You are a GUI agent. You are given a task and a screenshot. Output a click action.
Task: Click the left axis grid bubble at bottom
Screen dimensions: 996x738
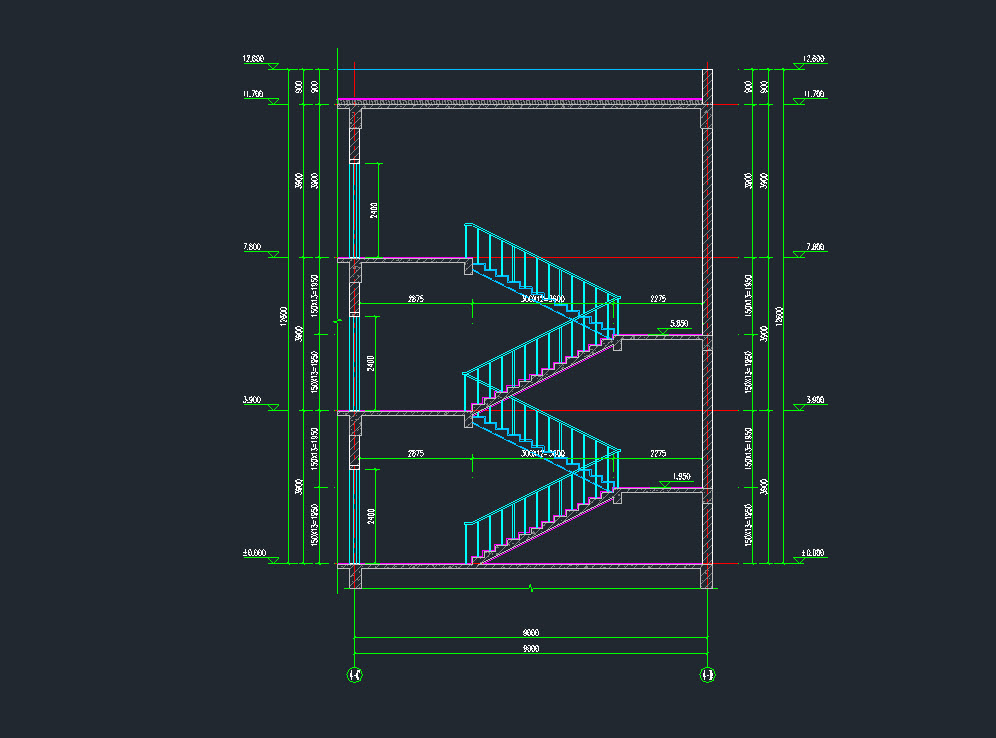point(354,676)
